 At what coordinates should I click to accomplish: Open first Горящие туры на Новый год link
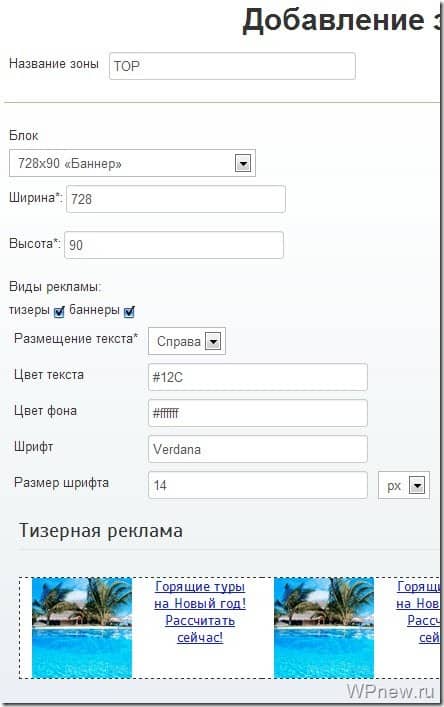click(x=200, y=612)
